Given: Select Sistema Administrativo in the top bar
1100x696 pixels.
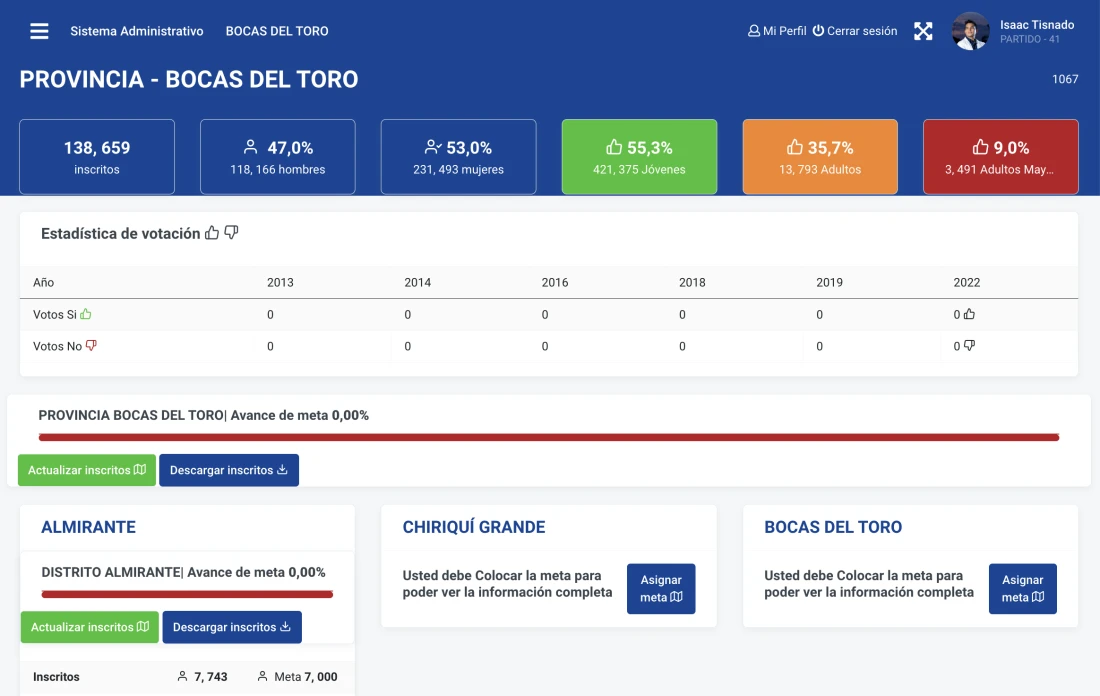Looking at the screenshot, I should (x=137, y=31).
